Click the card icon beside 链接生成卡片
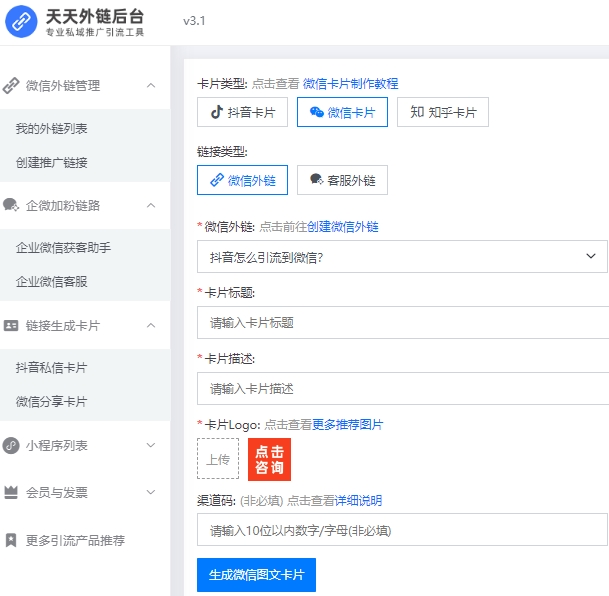The height and width of the screenshot is (596, 609). point(11,325)
